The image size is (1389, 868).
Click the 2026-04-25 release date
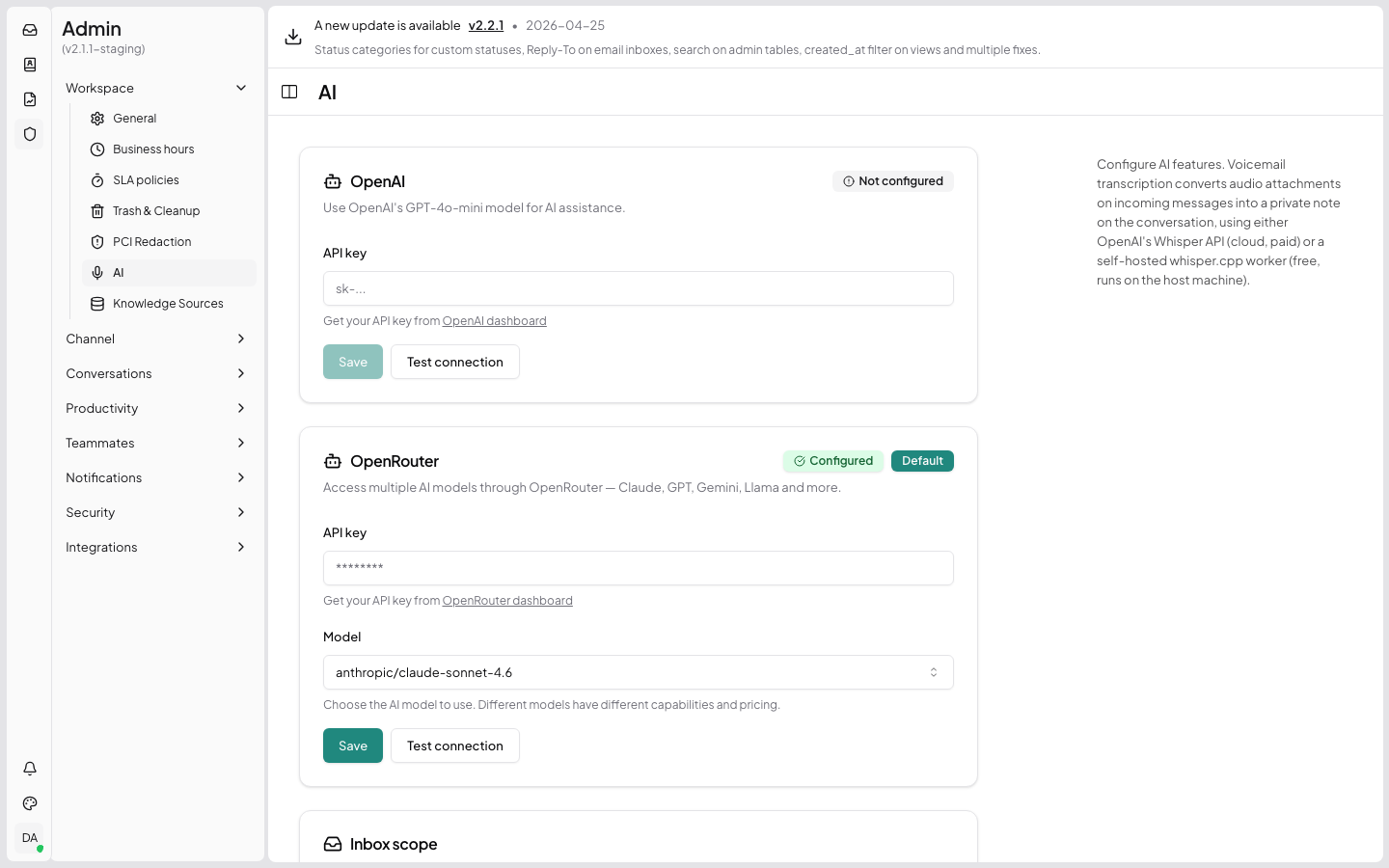pos(565,26)
